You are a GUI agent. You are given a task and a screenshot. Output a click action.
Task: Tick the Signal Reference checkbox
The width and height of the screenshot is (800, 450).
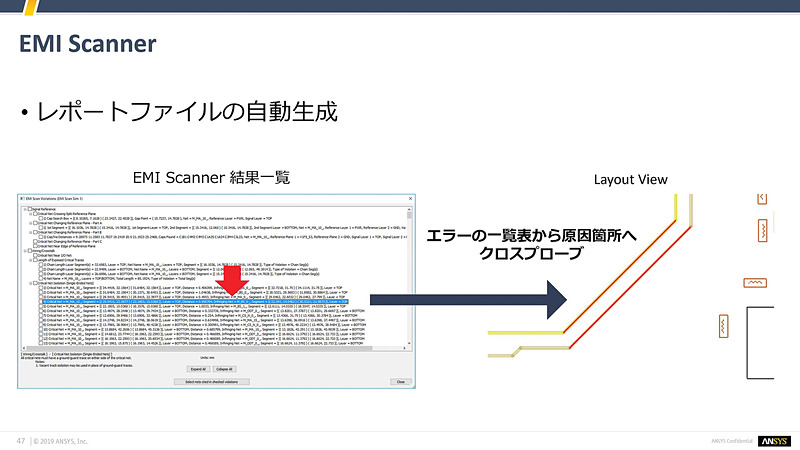[30, 209]
